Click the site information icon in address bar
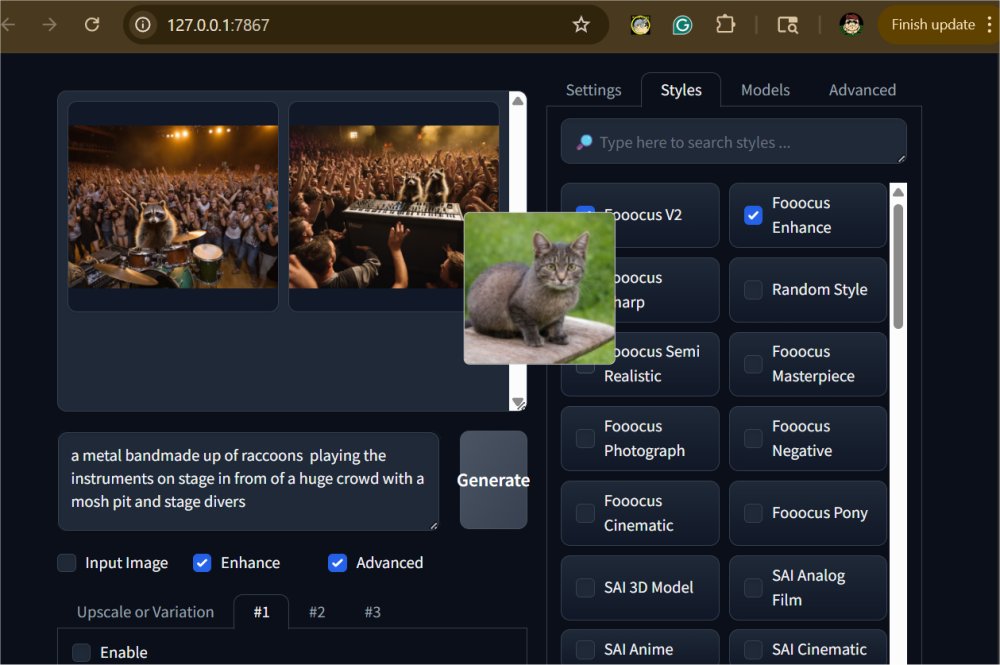The width and height of the screenshot is (1000, 665). pyautogui.click(x=143, y=25)
